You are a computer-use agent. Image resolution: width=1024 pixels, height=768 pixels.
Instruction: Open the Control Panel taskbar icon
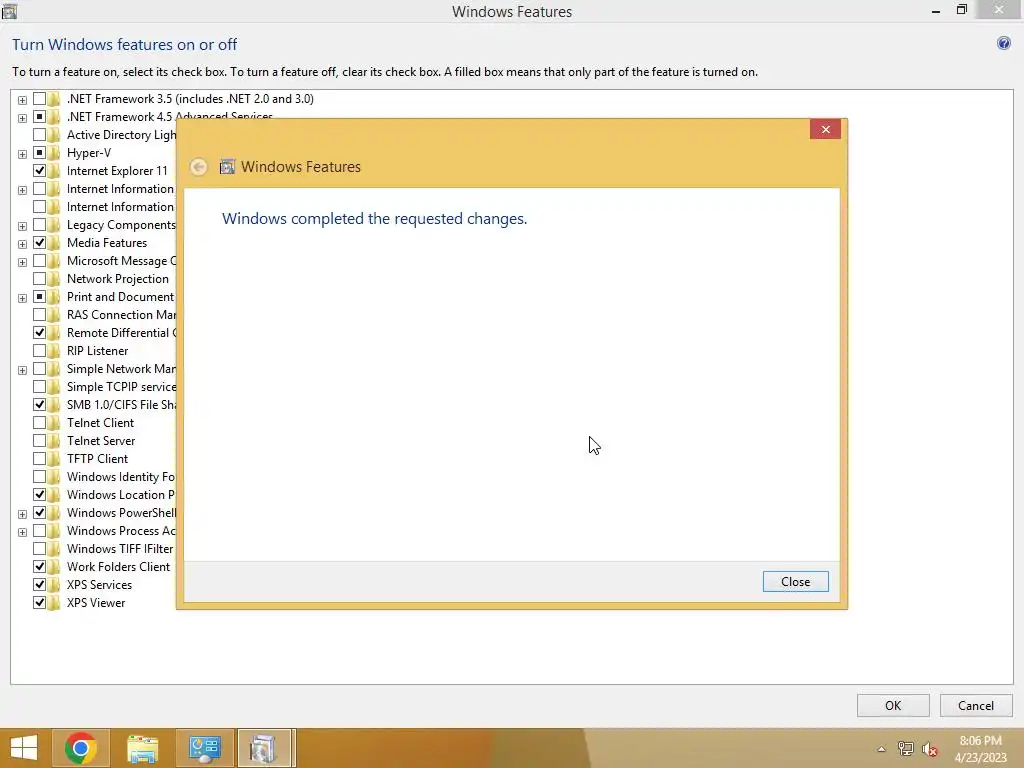pyautogui.click(x=204, y=748)
